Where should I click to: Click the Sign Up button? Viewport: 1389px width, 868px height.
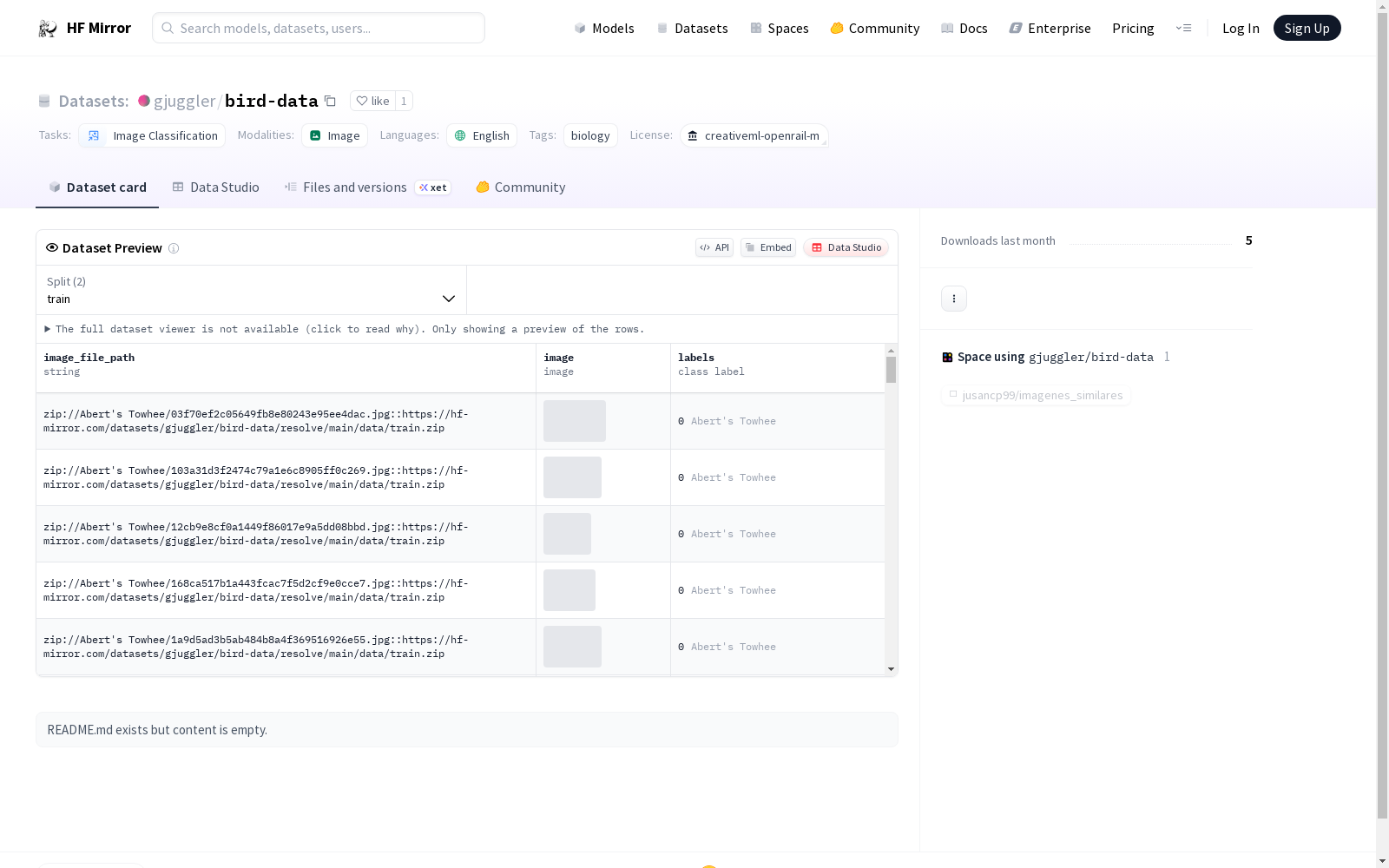(x=1307, y=28)
